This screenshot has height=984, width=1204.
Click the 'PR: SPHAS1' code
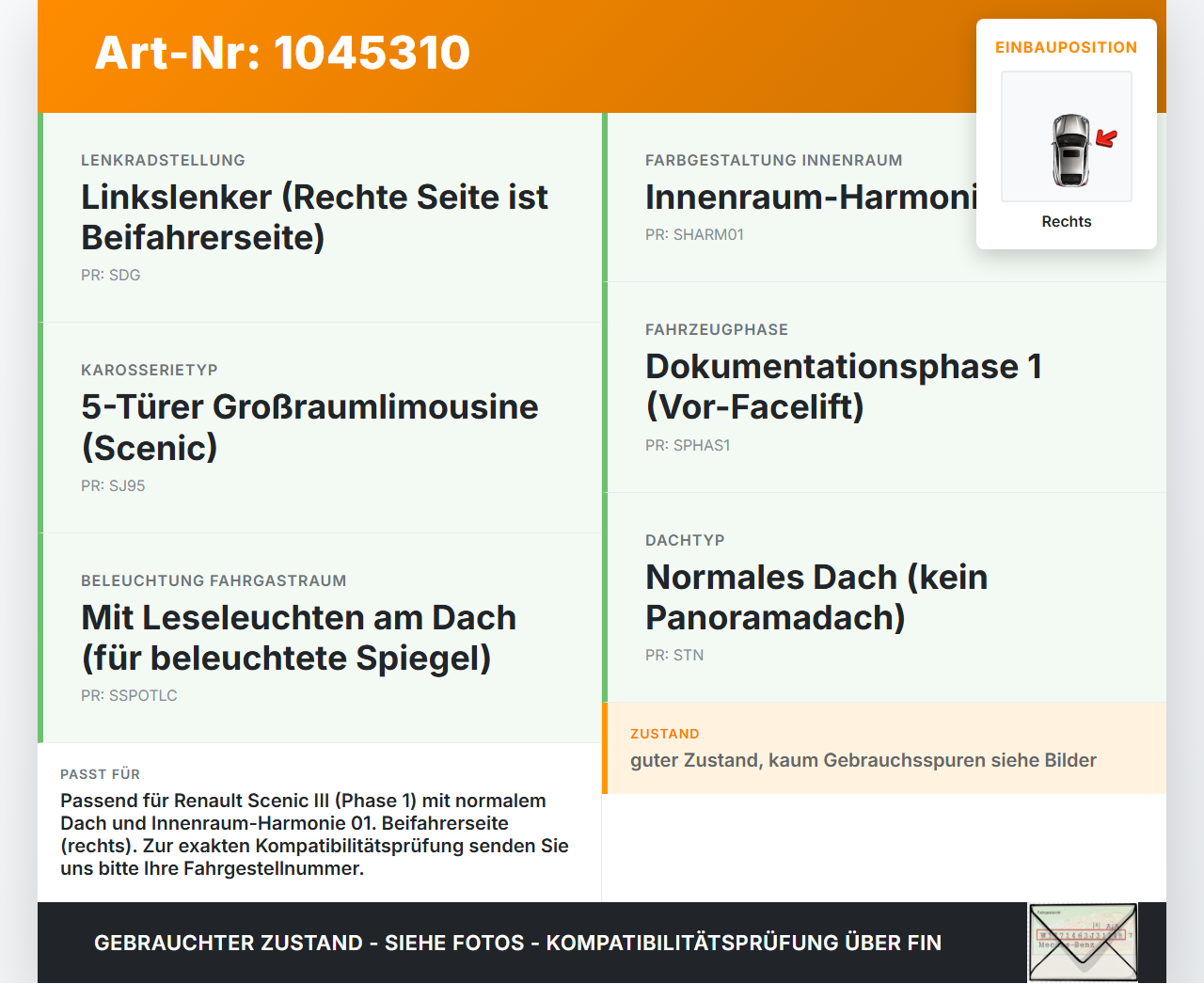[x=688, y=445]
